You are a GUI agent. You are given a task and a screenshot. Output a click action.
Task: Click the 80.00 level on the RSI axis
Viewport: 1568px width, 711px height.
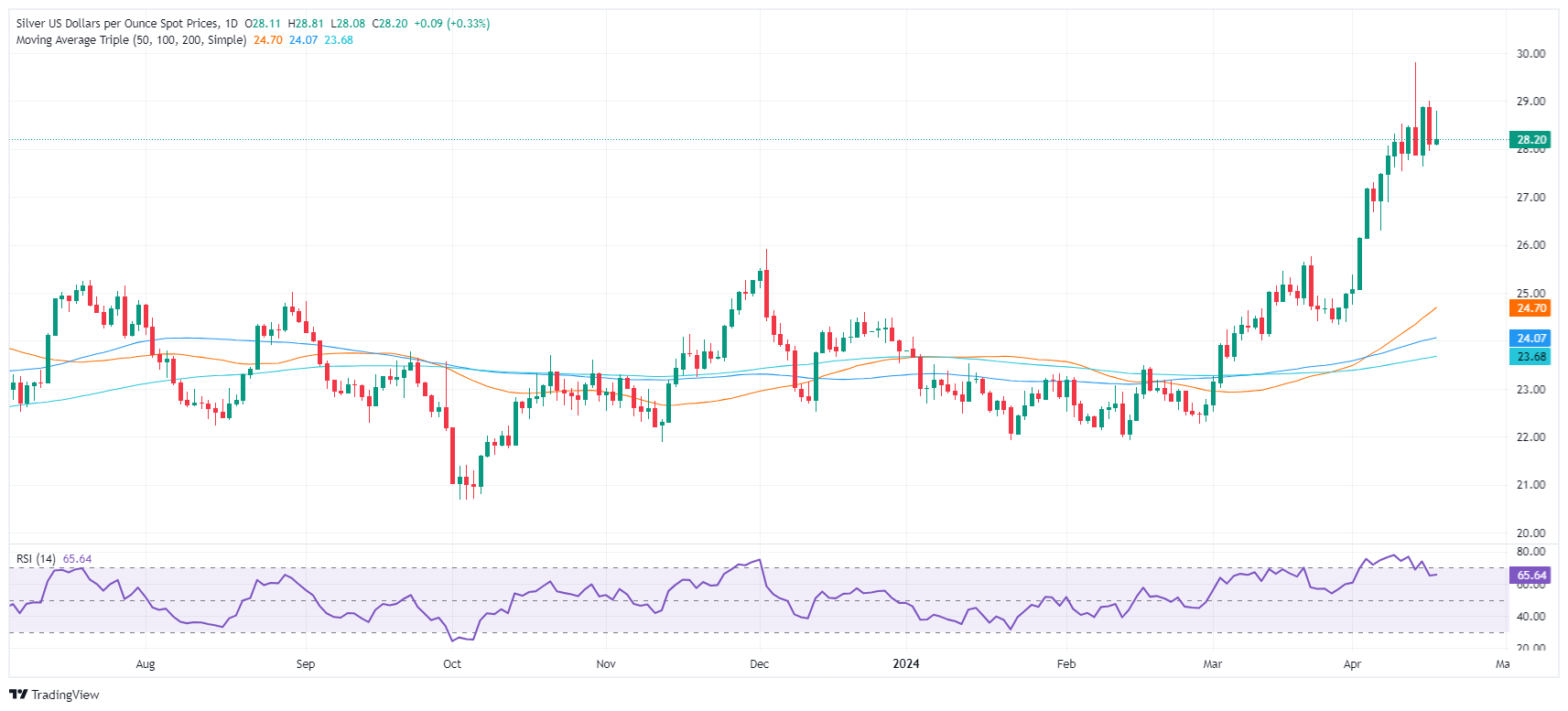[x=1530, y=552]
